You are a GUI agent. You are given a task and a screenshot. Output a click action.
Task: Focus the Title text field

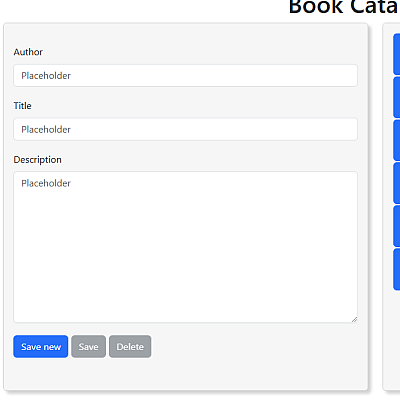(185, 129)
